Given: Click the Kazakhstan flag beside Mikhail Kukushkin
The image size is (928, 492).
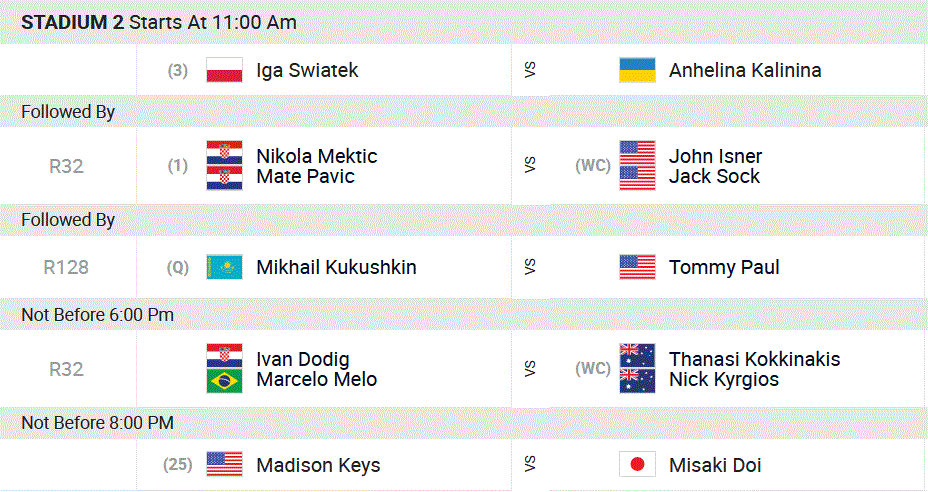Looking at the screenshot, I should [x=224, y=267].
